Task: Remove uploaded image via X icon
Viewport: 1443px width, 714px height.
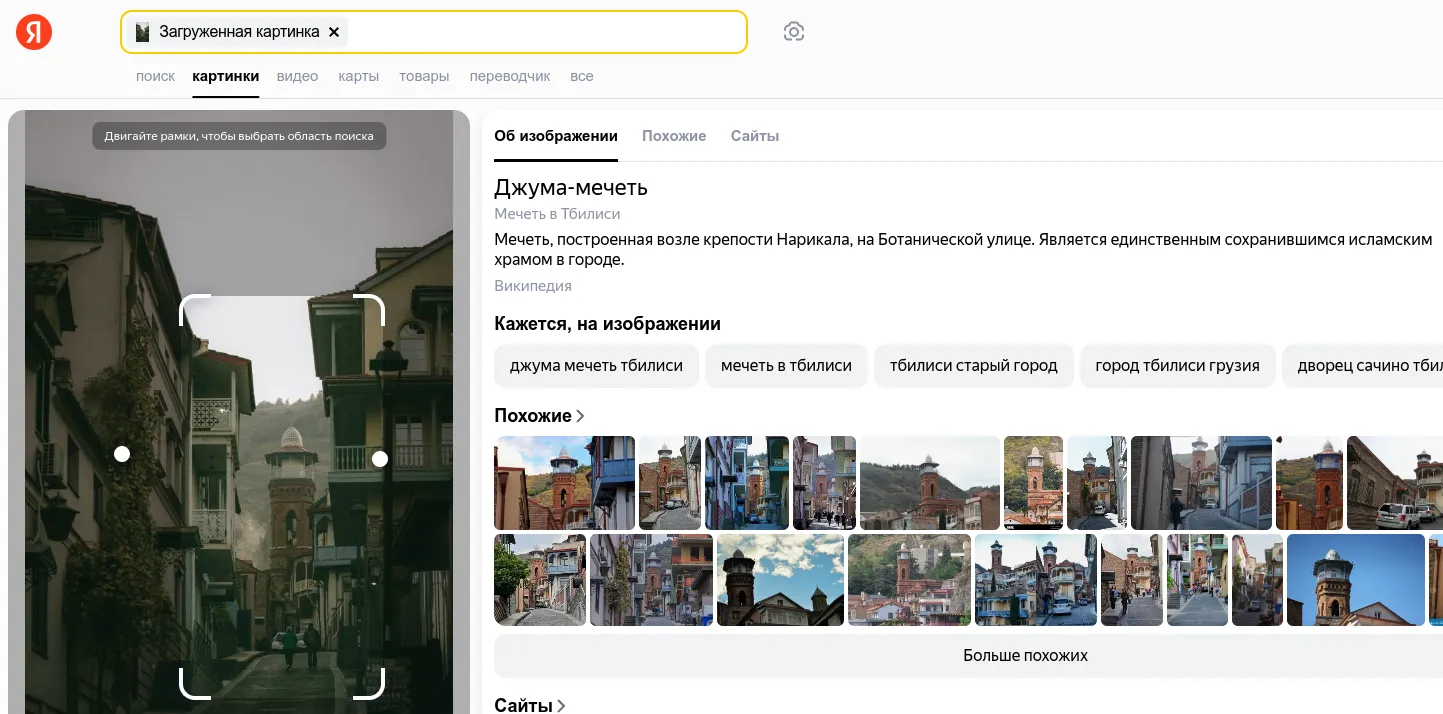Action: tap(334, 31)
